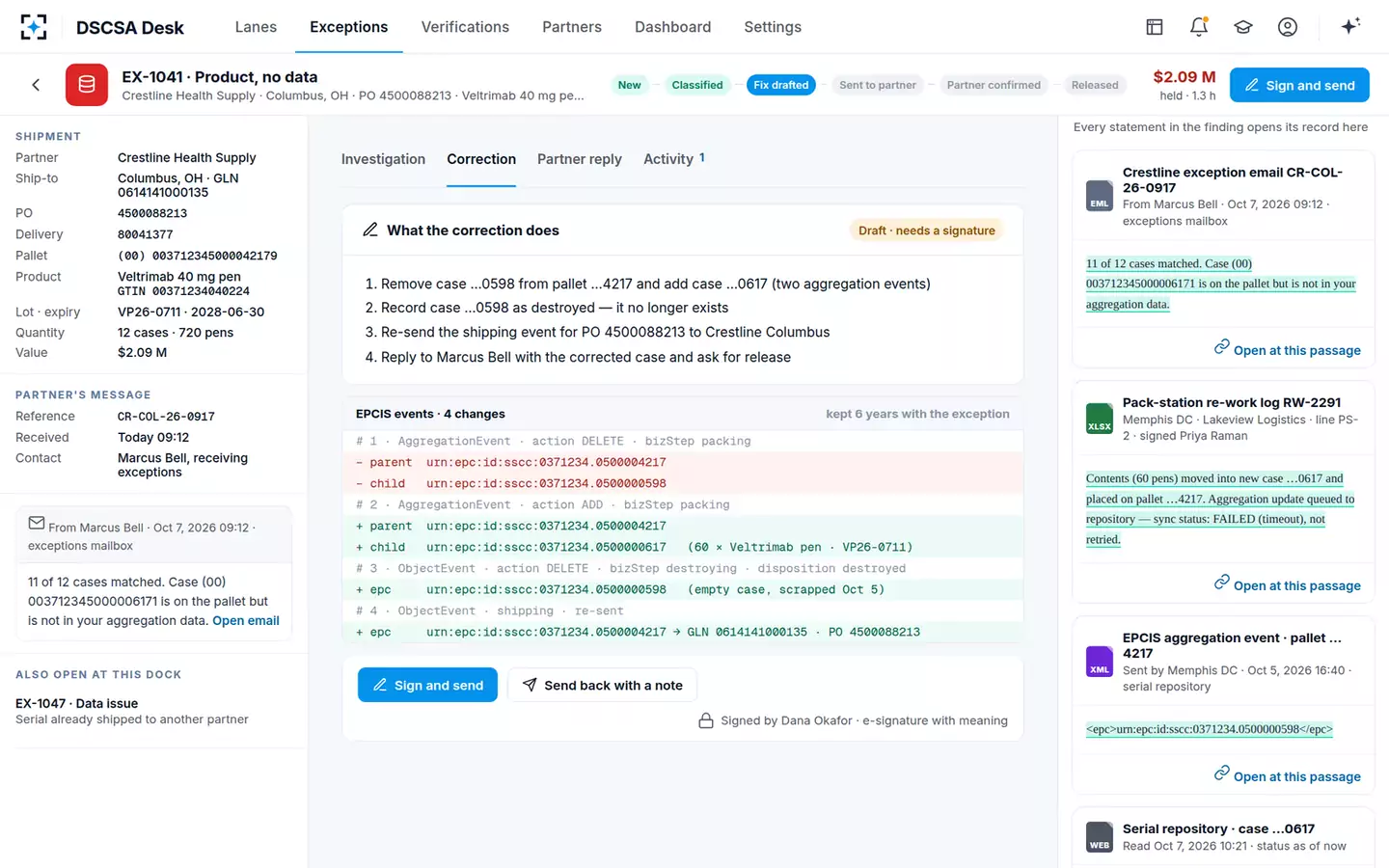Click the PO number 4500088213 in Shipment
The width and height of the screenshot is (1389, 868).
pyautogui.click(x=152, y=213)
